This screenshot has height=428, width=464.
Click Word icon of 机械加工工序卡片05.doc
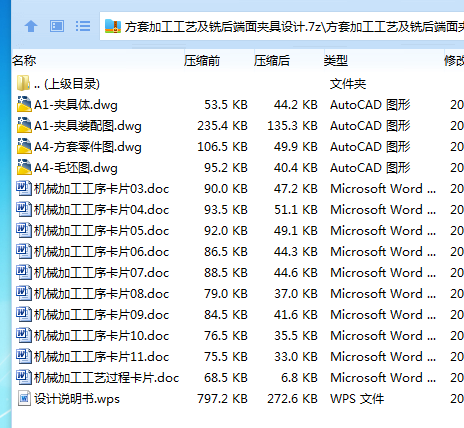tap(24, 230)
